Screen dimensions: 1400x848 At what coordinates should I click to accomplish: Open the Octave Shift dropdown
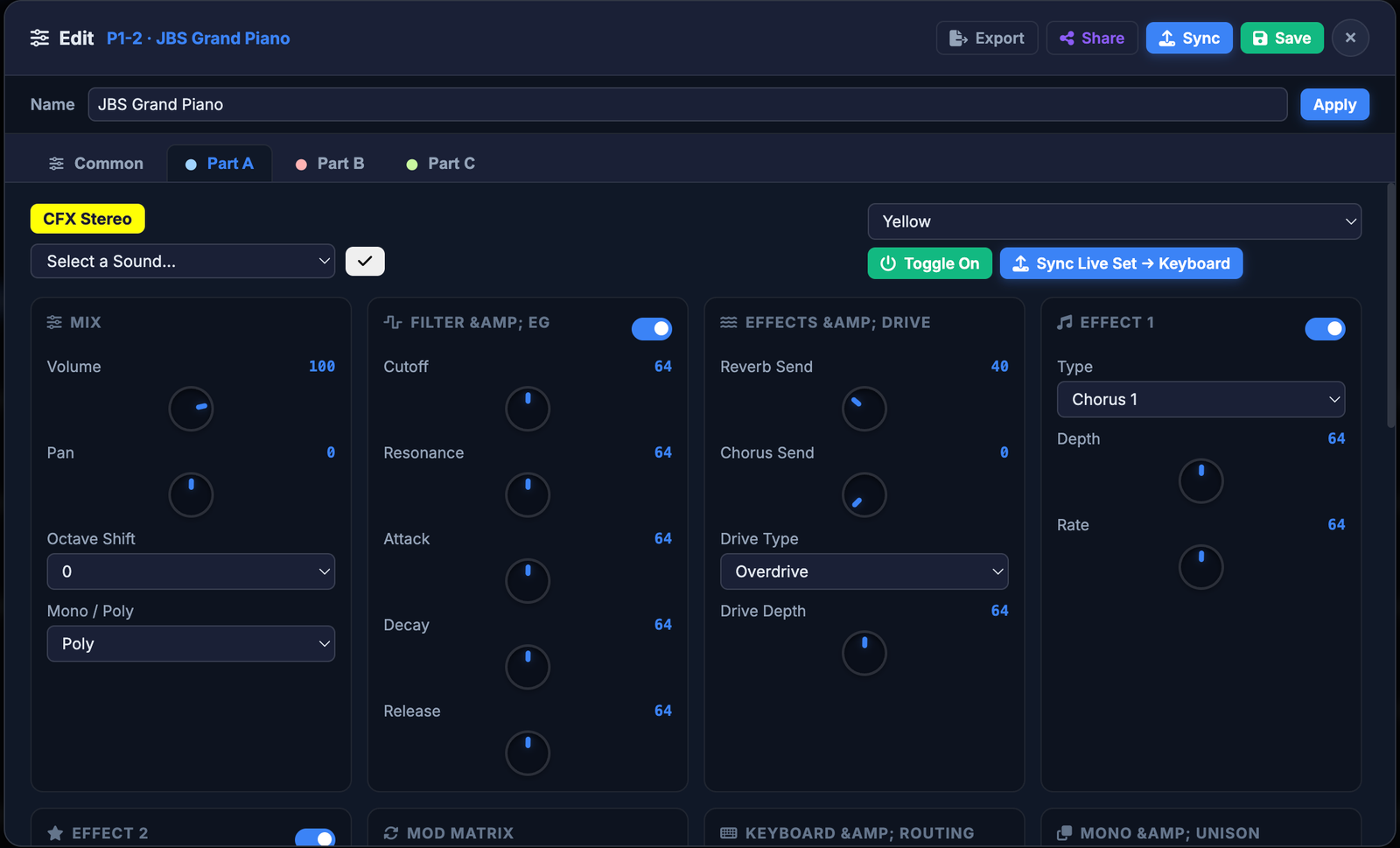pos(191,571)
